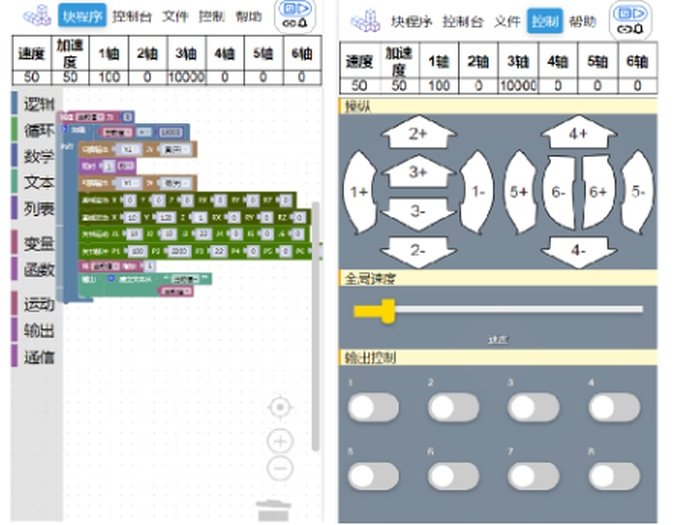The width and height of the screenshot is (700, 525).
Task: Toggle output switch 6
Action: point(453,476)
